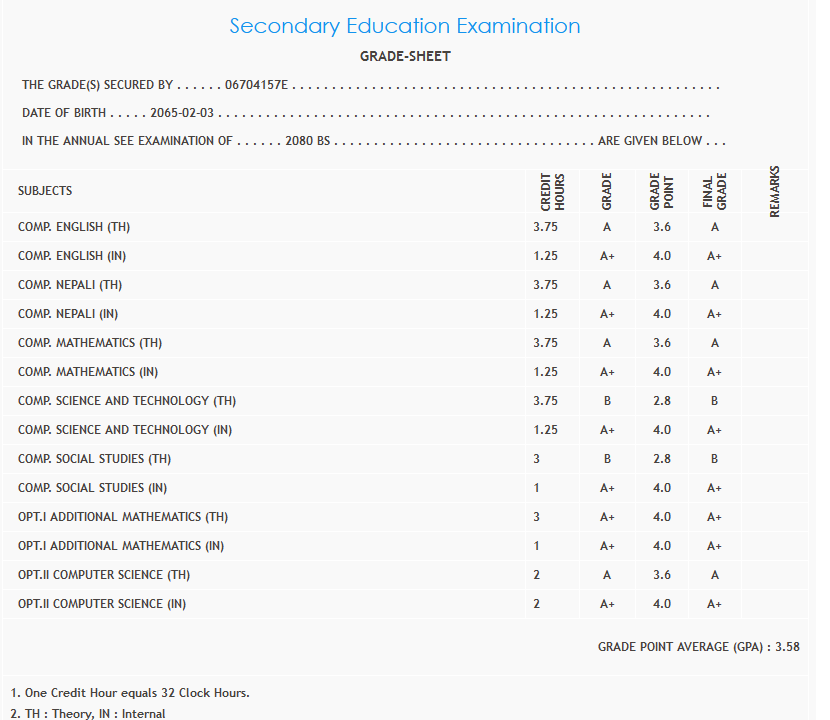Viewport: 830px width, 720px height.
Task: Select the COMP. ENGLISH (TH) subject row
Action: pyautogui.click(x=74, y=227)
